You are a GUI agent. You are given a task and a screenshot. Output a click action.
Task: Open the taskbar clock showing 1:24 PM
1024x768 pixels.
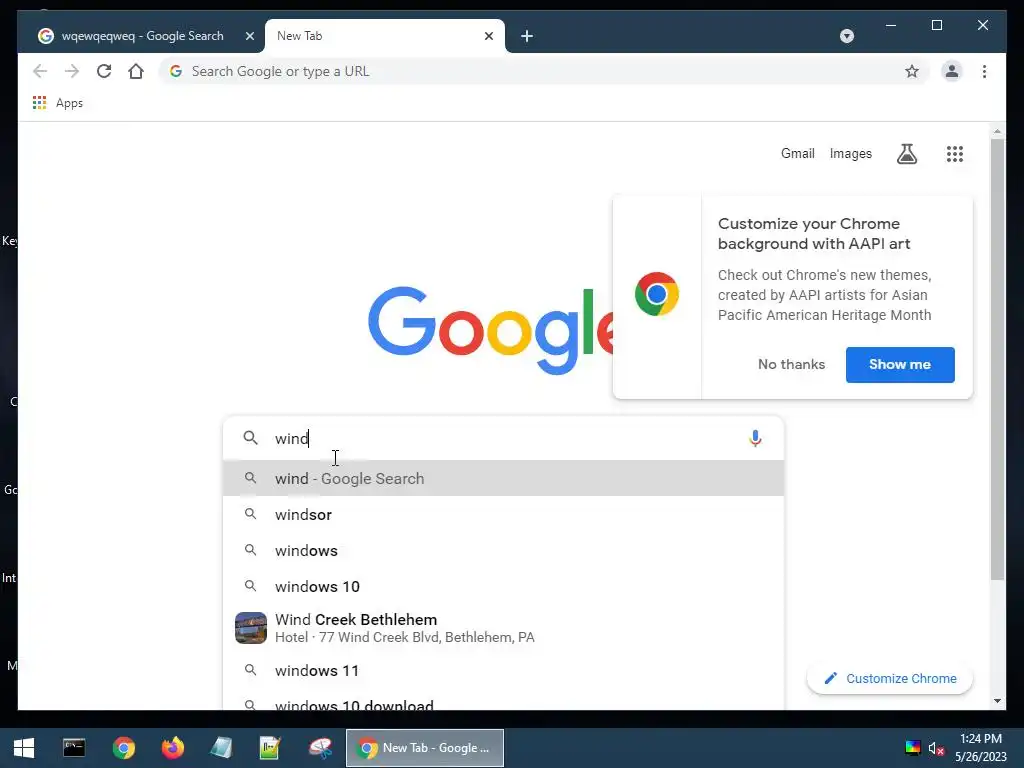click(x=981, y=748)
